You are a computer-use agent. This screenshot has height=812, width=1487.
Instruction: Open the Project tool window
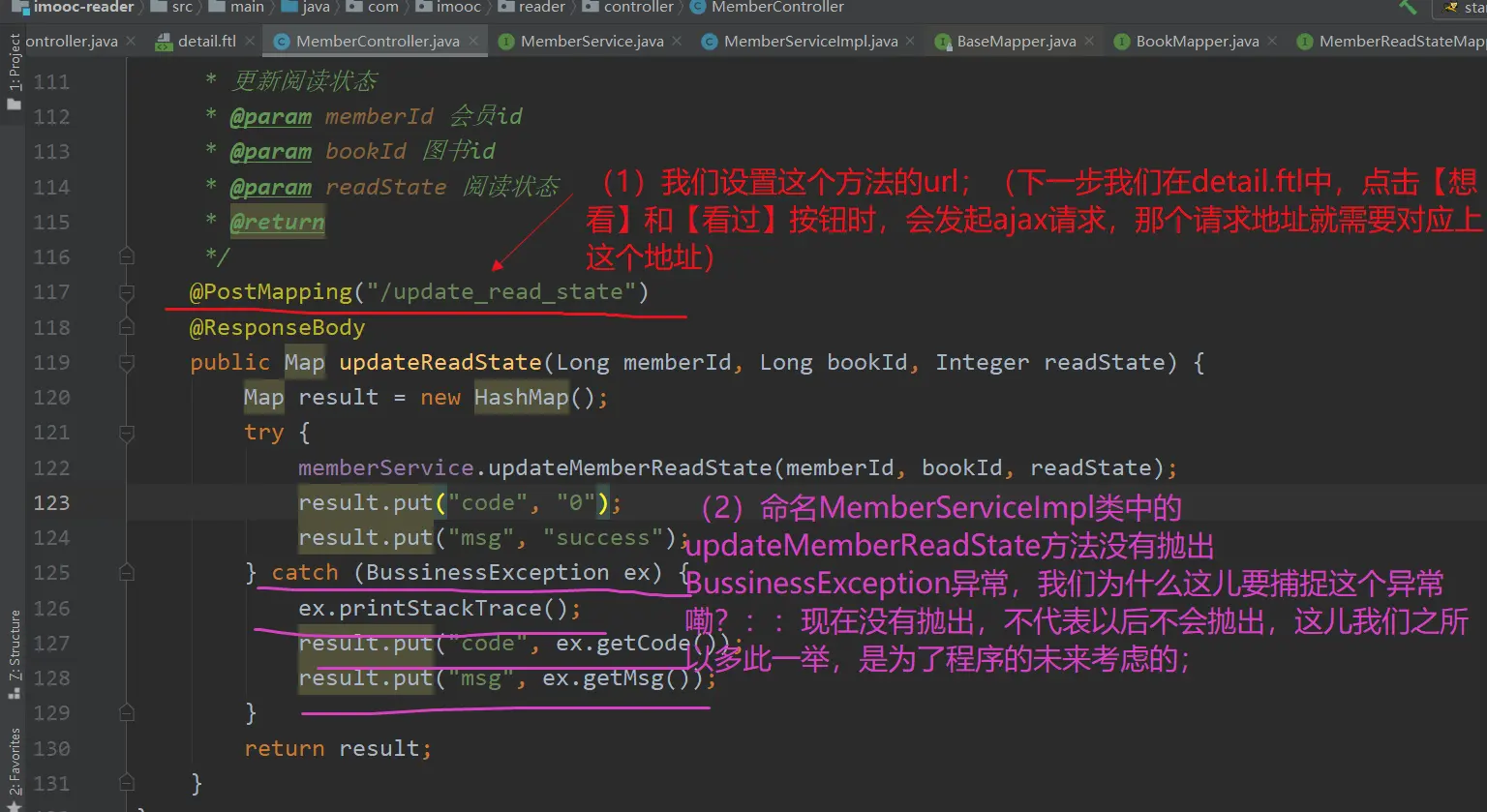(x=14, y=72)
